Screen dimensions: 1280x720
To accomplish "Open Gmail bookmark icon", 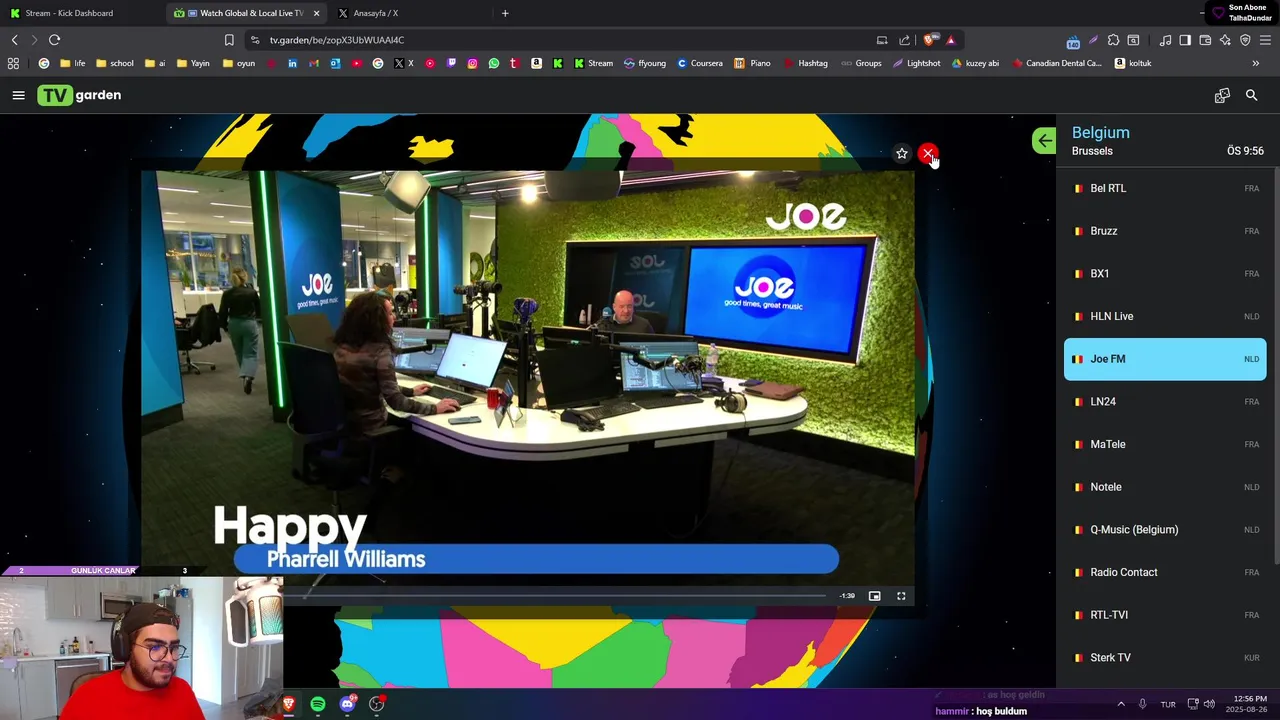I will pos(314,63).
